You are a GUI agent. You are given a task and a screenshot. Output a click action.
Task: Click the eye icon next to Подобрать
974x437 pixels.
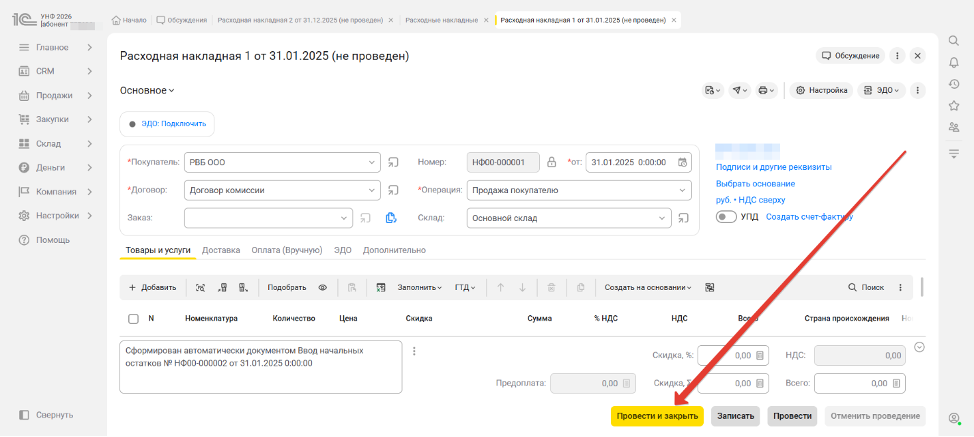[323, 287]
